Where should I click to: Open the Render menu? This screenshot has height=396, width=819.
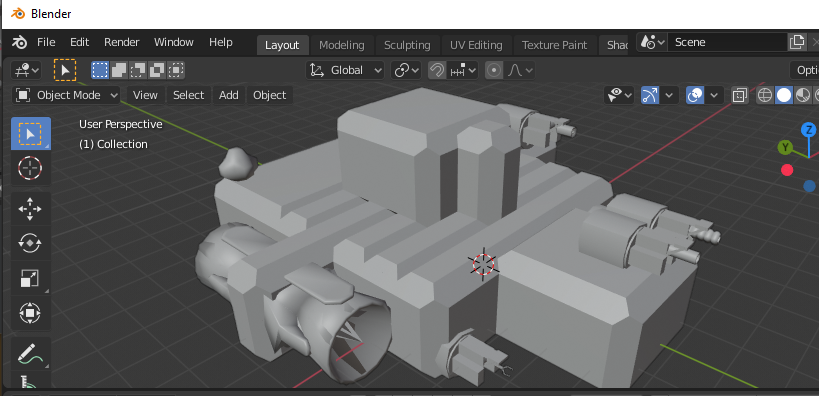122,42
